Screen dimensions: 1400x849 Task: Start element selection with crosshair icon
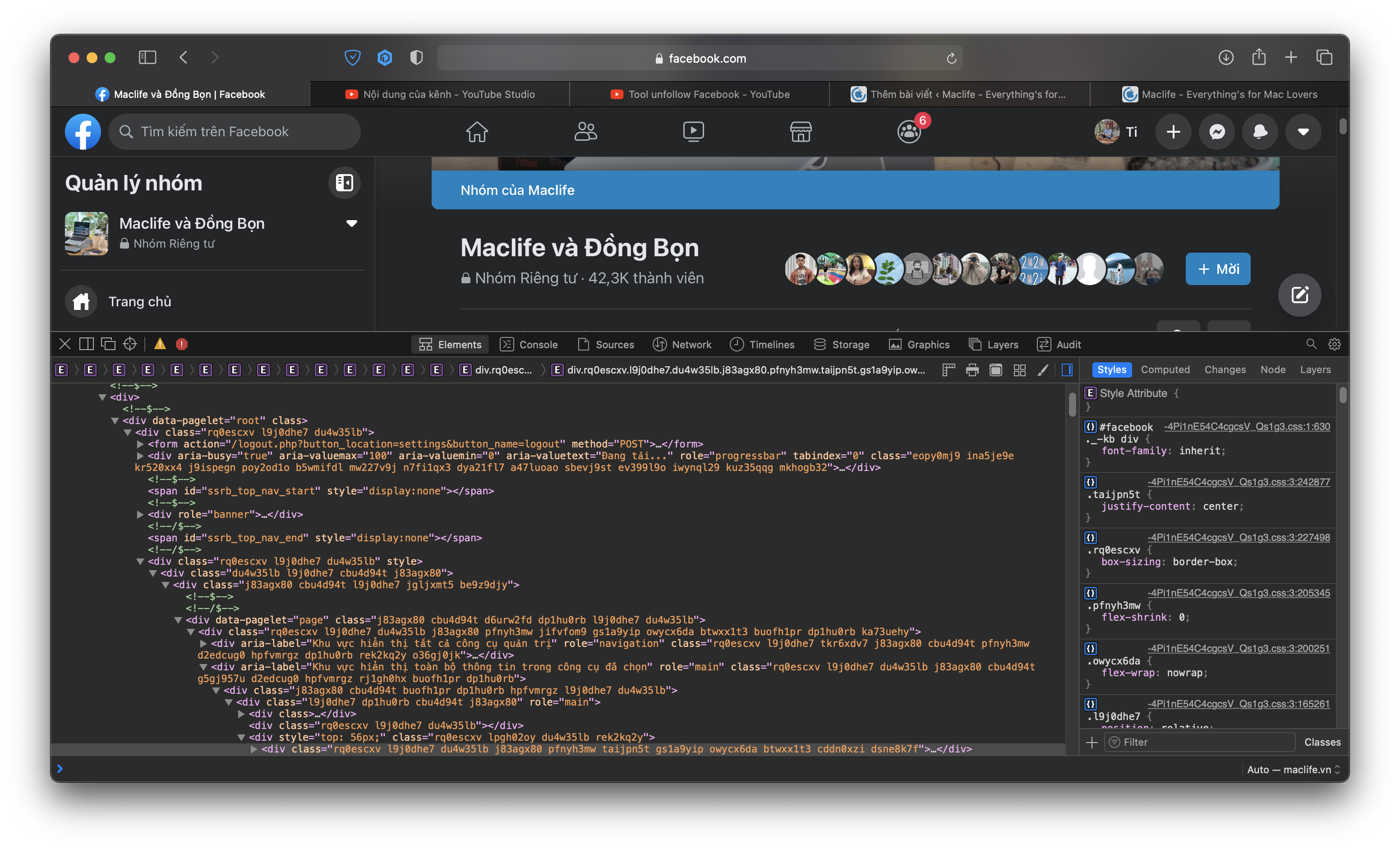[x=129, y=344]
